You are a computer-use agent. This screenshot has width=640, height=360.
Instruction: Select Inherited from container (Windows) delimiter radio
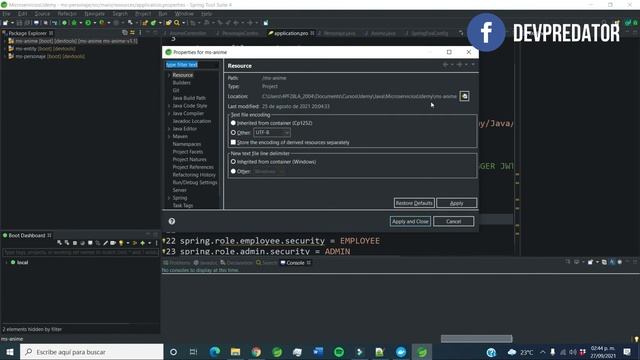pos(233,162)
